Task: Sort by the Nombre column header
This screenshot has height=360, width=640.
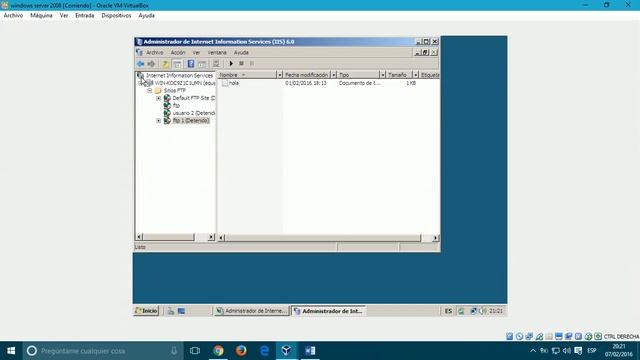Action: click(247, 75)
